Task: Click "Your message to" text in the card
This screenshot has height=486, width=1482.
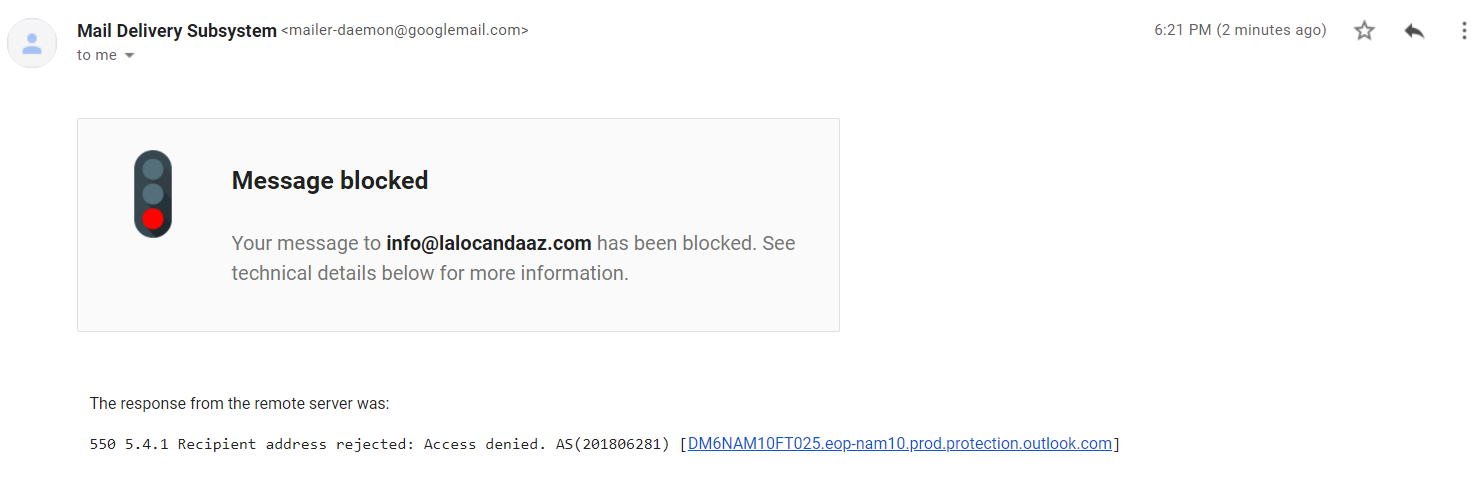Action: 306,243
